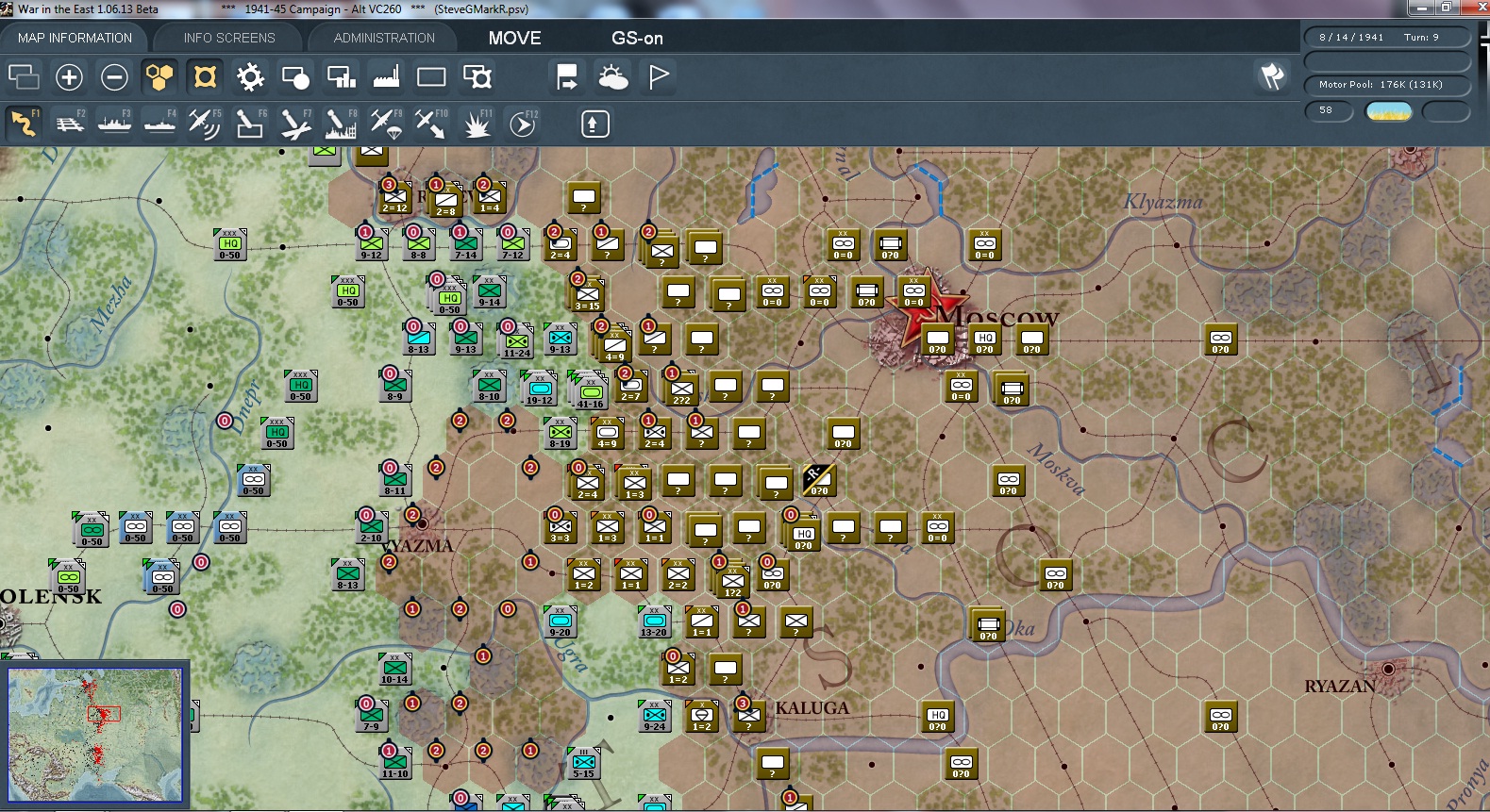Click the F11 explosion icon

tap(477, 123)
